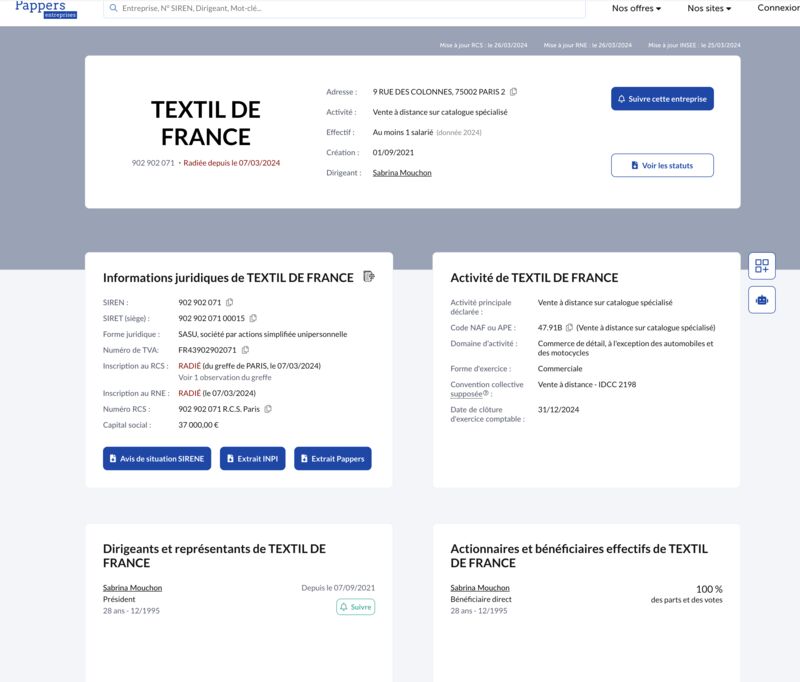Click the Pappers entreprises logo
The image size is (800, 682).
click(46, 9)
